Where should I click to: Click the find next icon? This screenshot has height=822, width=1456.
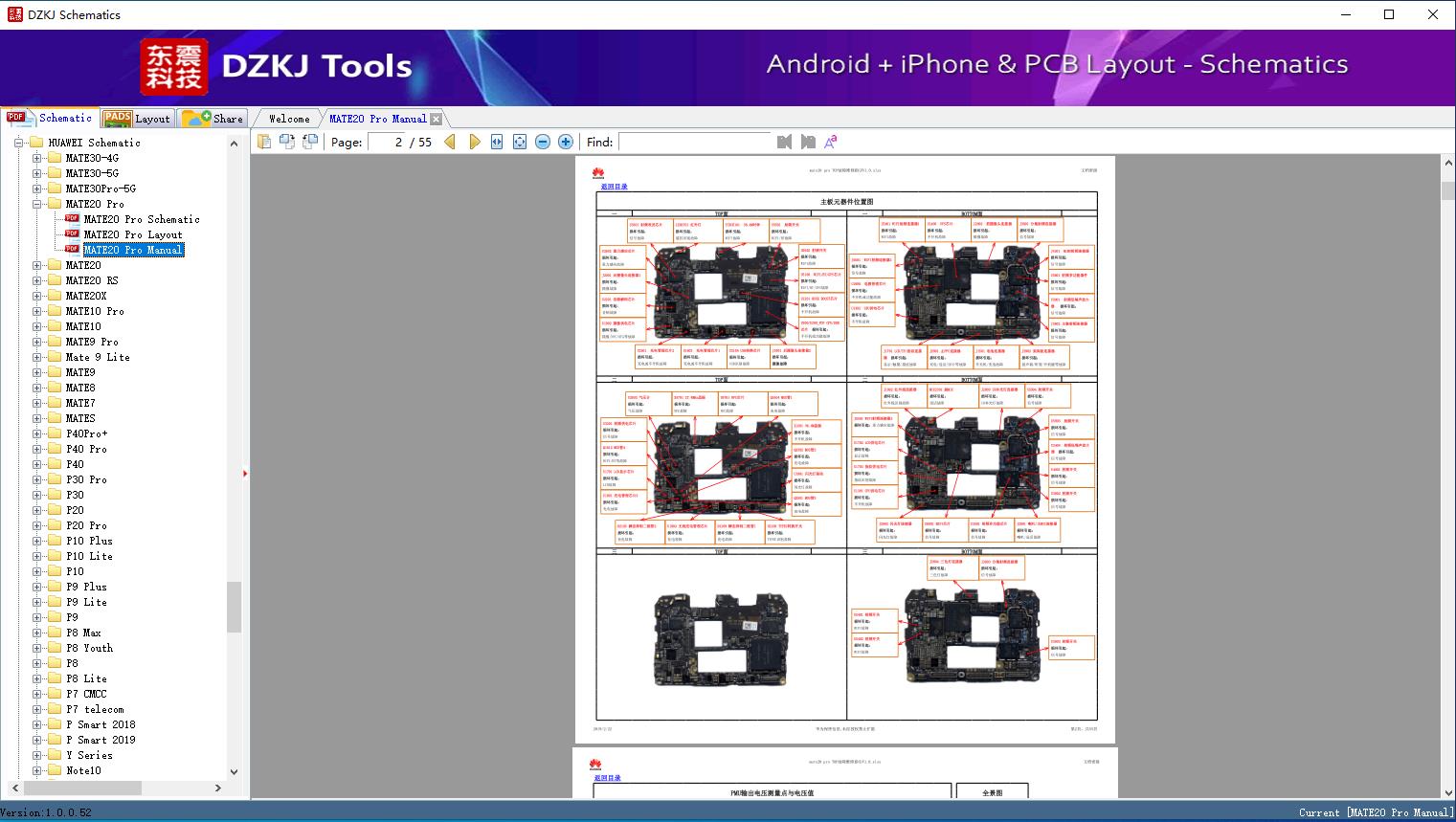pyautogui.click(x=808, y=142)
